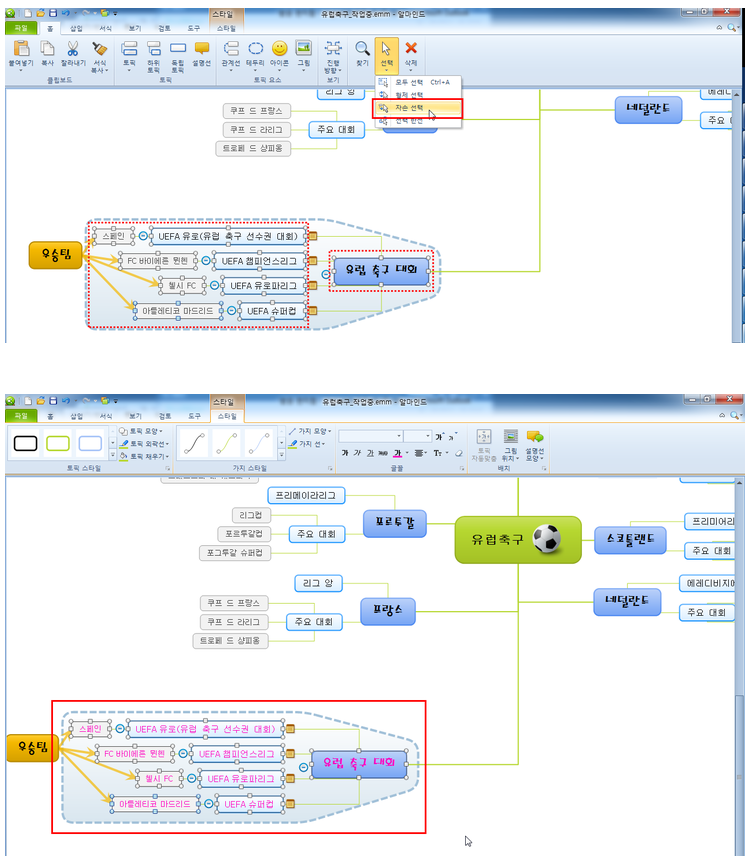Switch to 스타일 tab in top window

(x=227, y=28)
